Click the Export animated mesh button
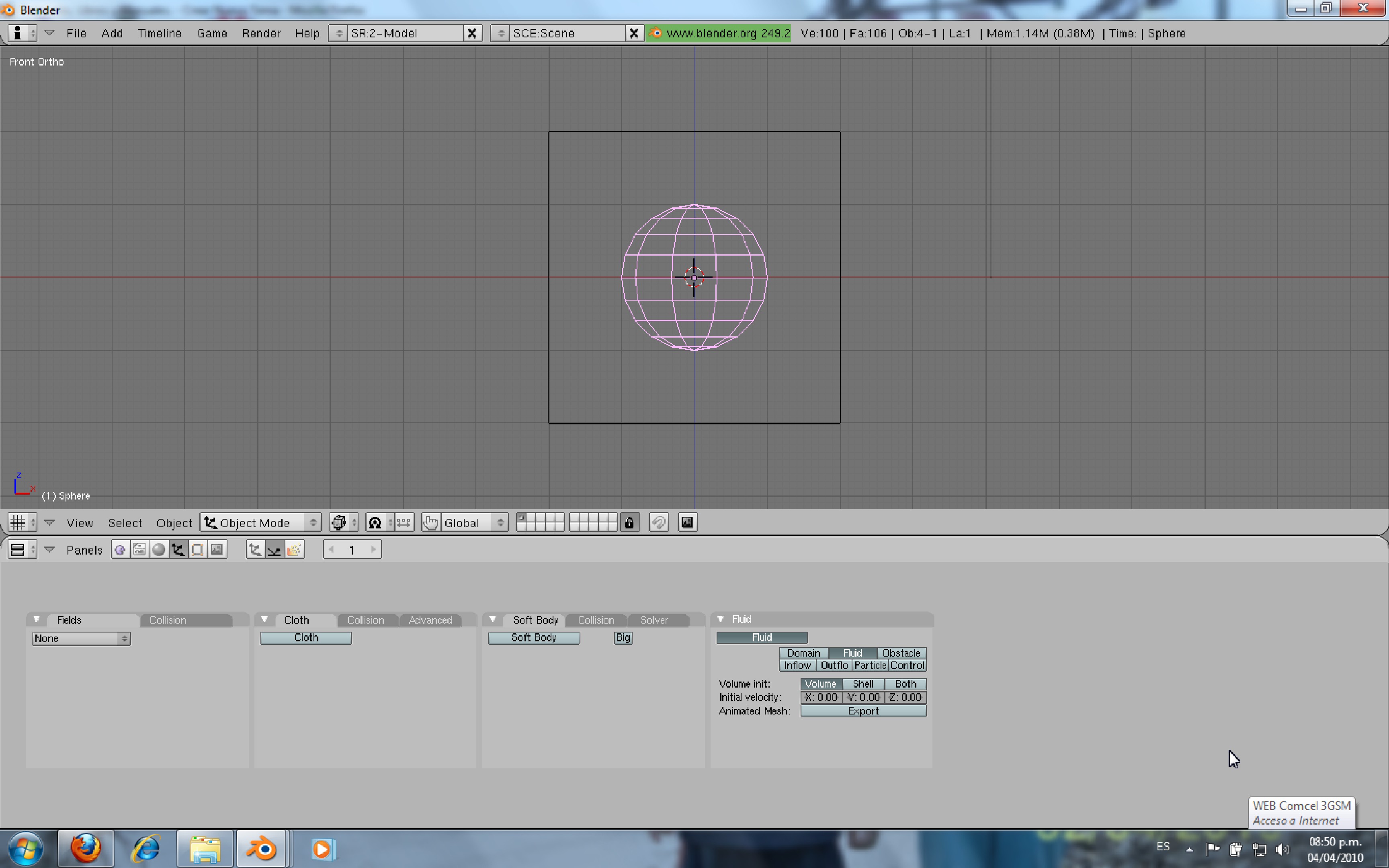The height and width of the screenshot is (868, 1389). pos(862,711)
